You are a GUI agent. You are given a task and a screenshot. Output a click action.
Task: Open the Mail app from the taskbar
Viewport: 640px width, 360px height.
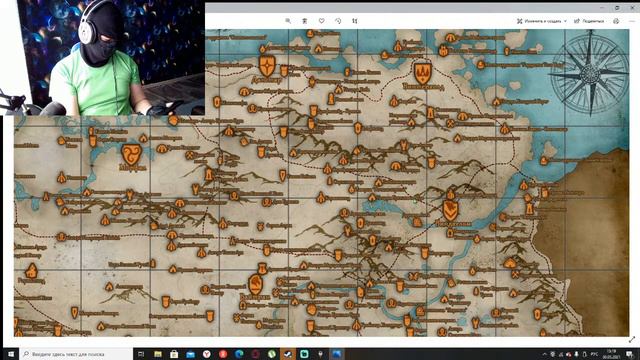click(x=190, y=354)
